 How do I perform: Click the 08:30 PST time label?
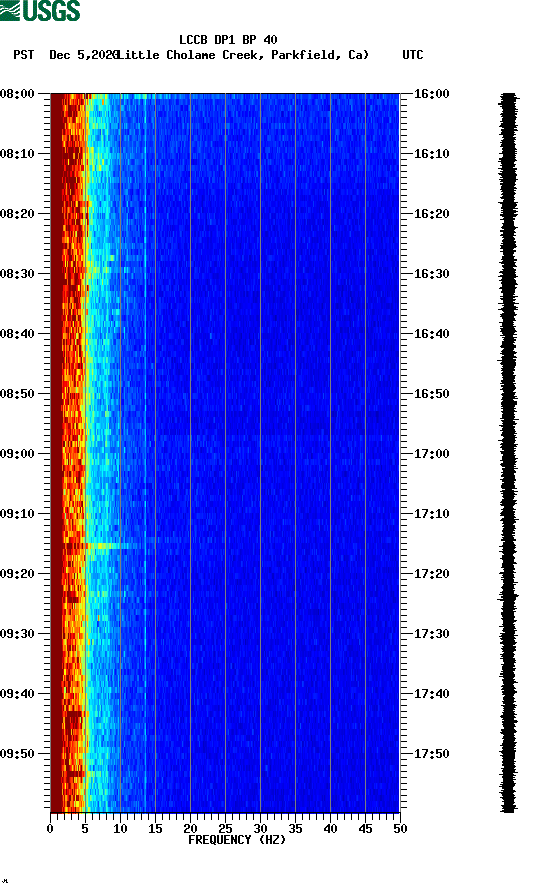tap(17, 274)
